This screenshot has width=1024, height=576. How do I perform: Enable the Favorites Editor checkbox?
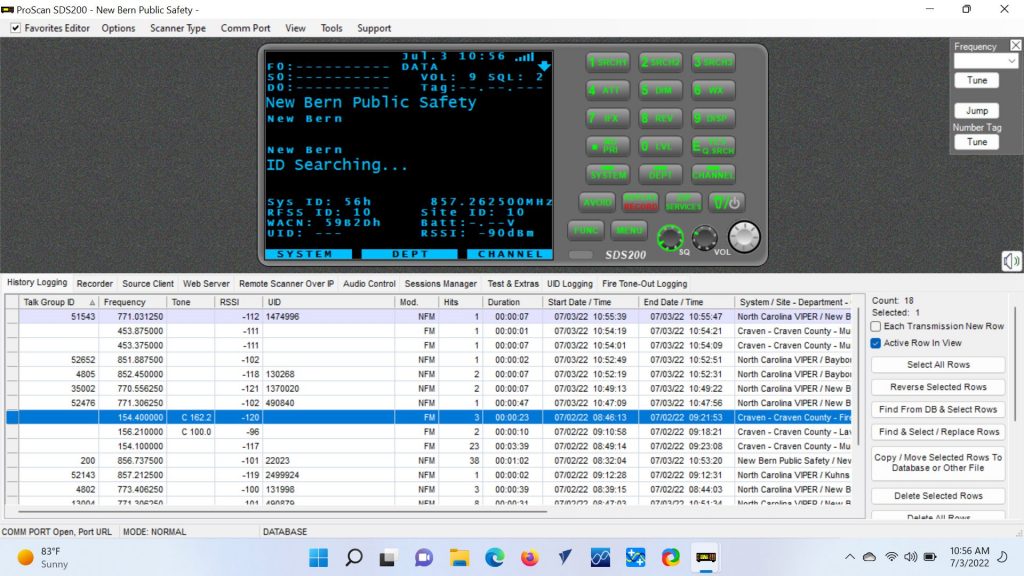click(x=15, y=28)
